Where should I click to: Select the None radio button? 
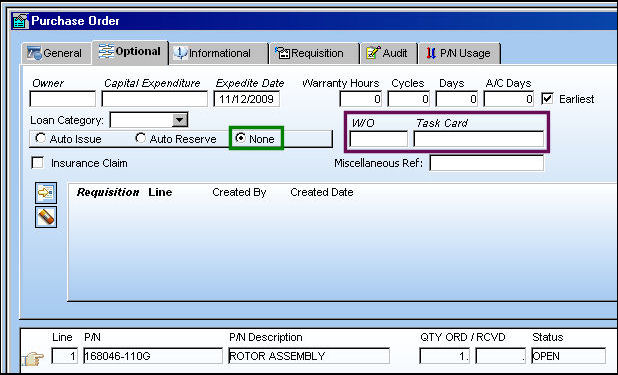coord(240,138)
